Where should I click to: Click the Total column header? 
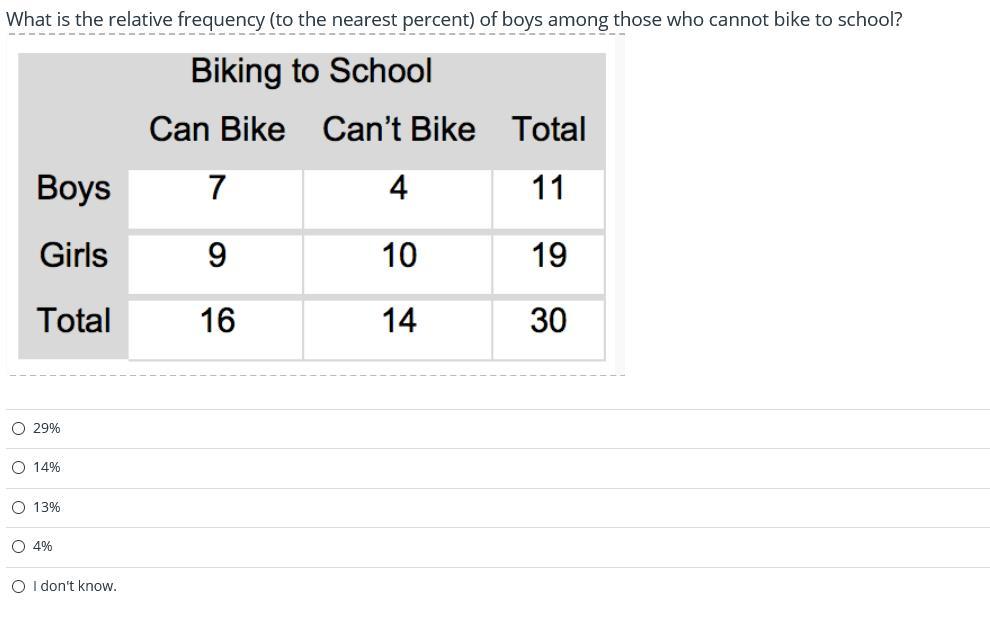click(x=549, y=129)
